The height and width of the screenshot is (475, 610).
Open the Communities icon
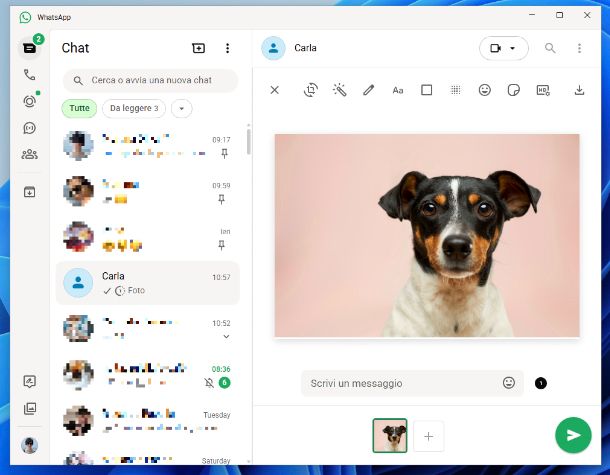(x=30, y=154)
